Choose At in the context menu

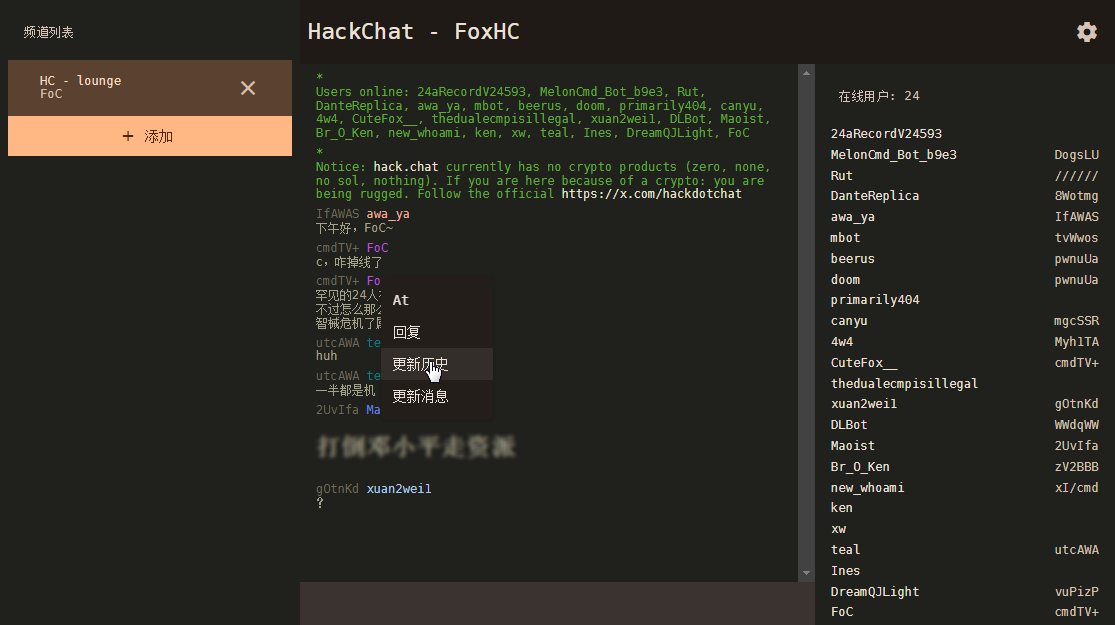click(x=437, y=300)
